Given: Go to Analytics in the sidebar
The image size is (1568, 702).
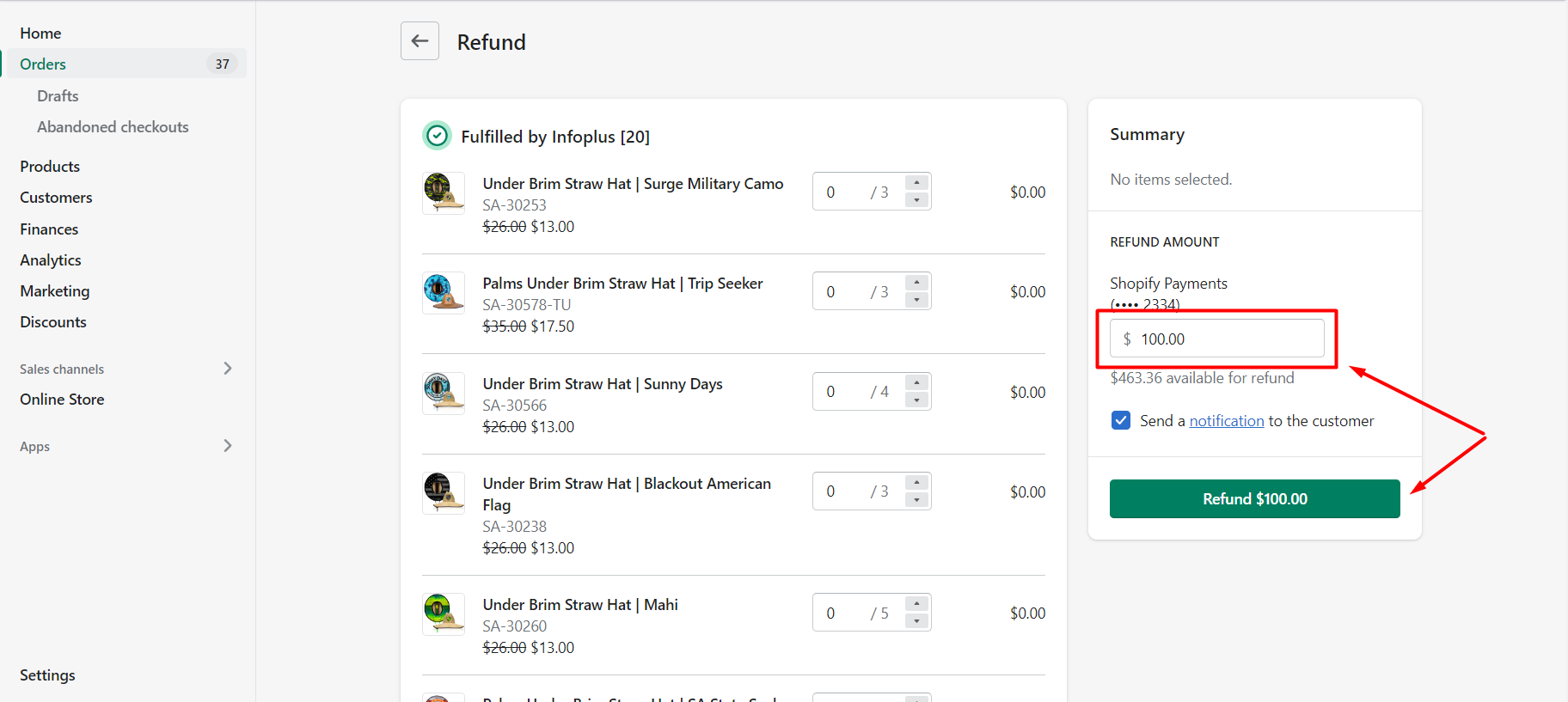Looking at the screenshot, I should click(x=51, y=260).
